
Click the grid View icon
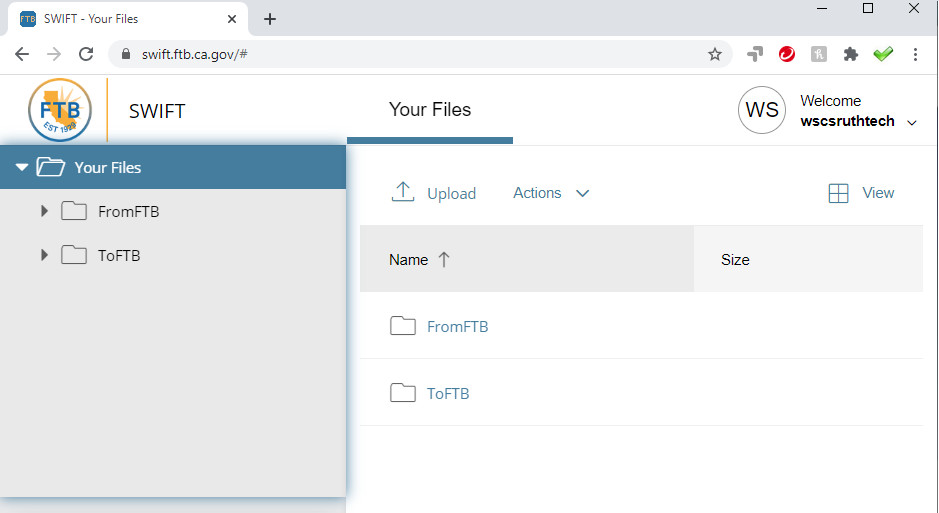tap(838, 193)
